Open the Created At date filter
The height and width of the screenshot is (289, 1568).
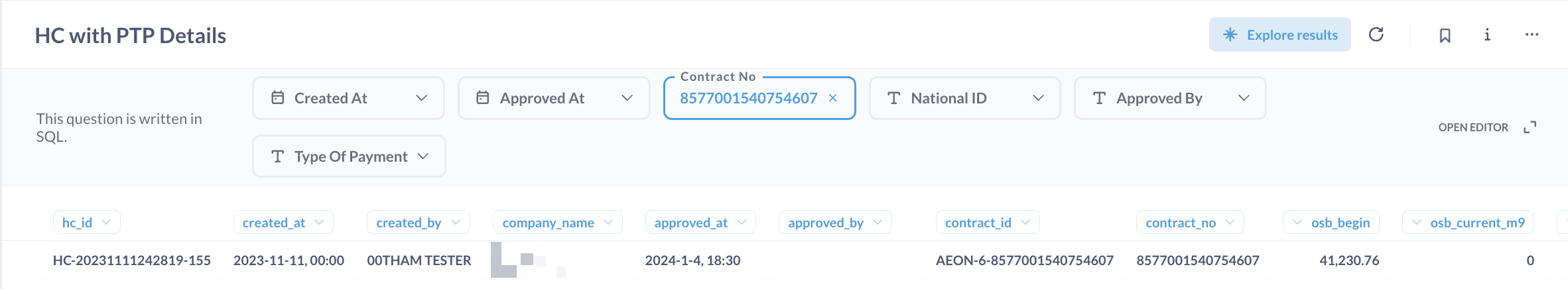point(348,98)
